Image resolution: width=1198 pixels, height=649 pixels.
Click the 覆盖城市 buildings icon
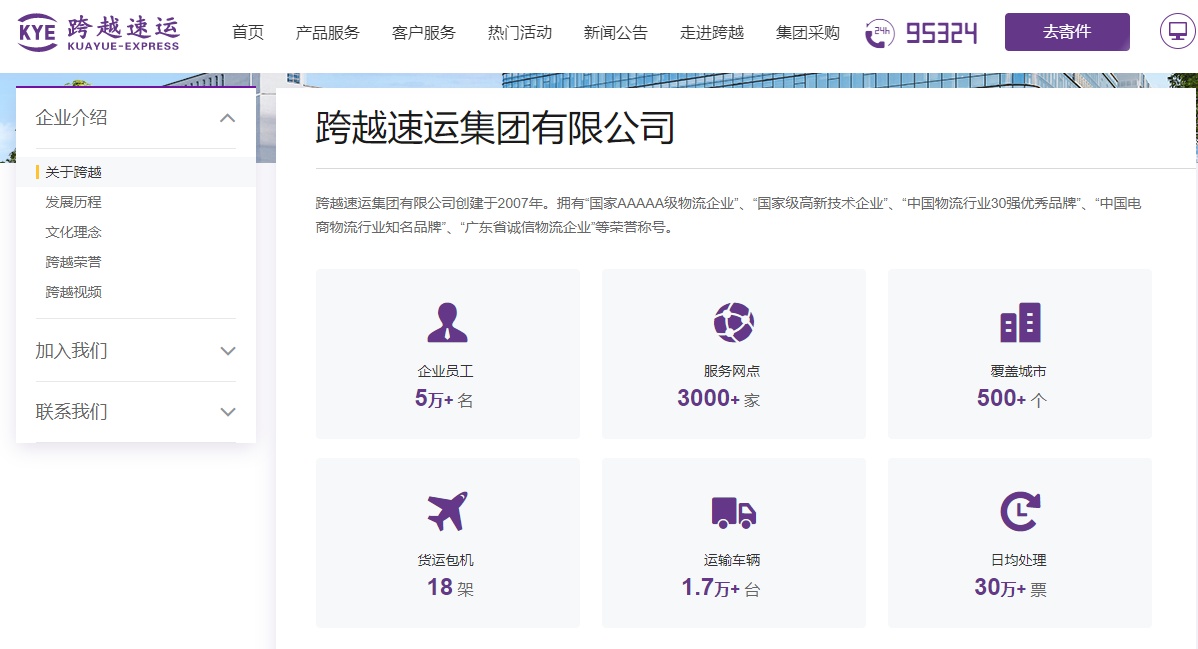[1019, 322]
